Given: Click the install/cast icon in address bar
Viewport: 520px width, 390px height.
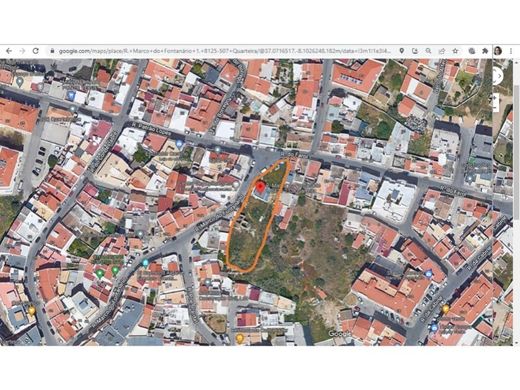Looking at the screenshot, I should pyautogui.click(x=415, y=51).
